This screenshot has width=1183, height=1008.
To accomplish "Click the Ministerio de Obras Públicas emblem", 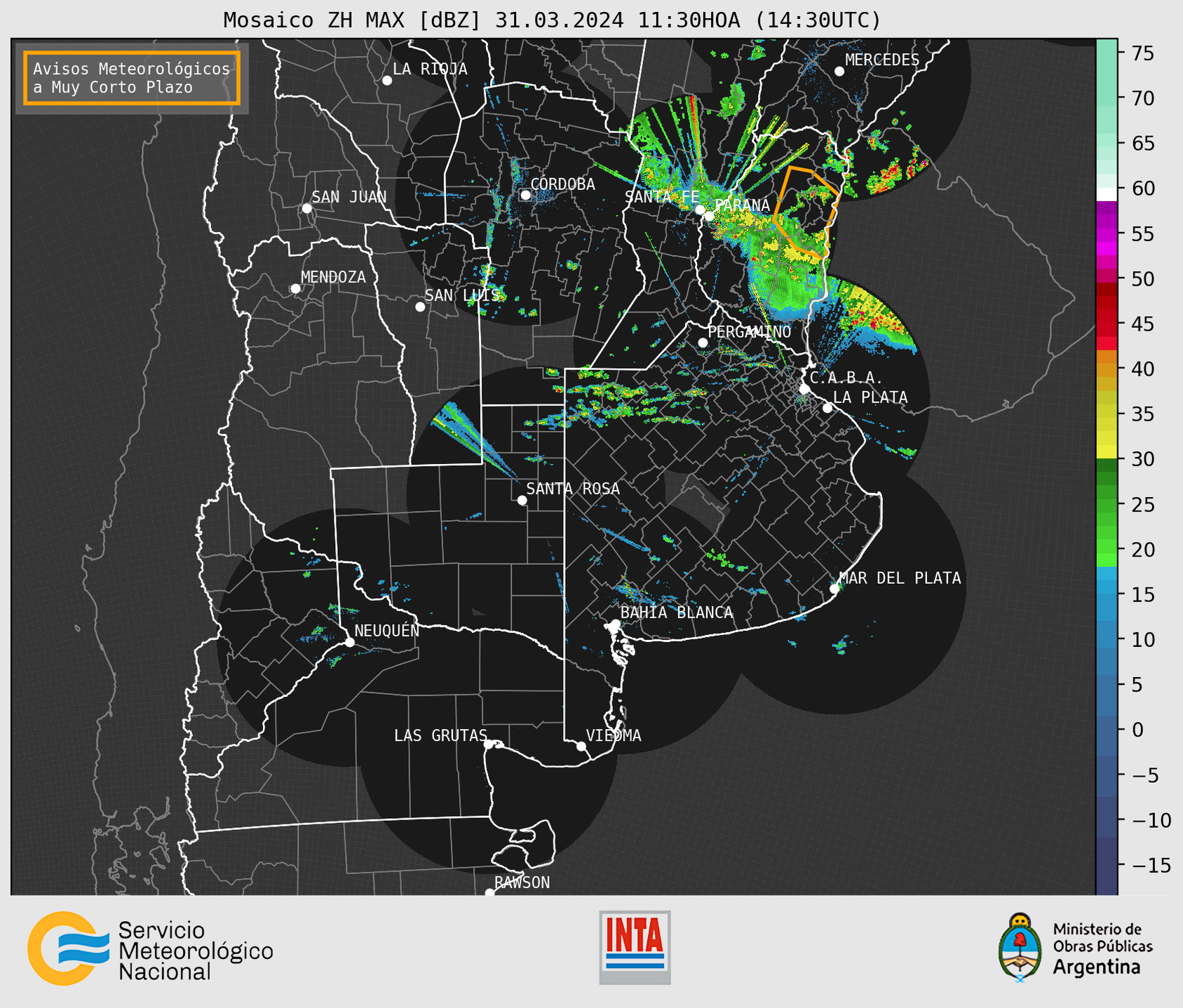I will 1020,947.
